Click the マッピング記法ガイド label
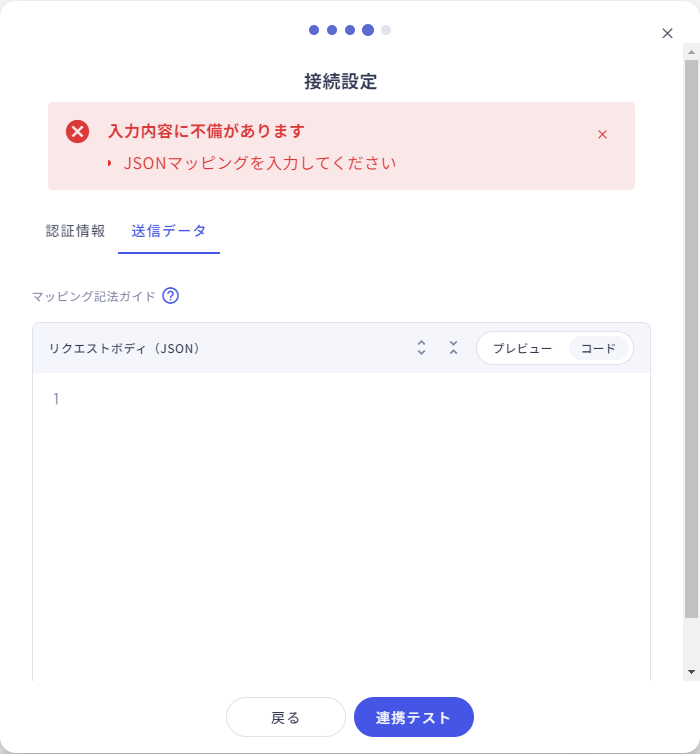Viewport: 700px width, 754px height. click(x=94, y=296)
